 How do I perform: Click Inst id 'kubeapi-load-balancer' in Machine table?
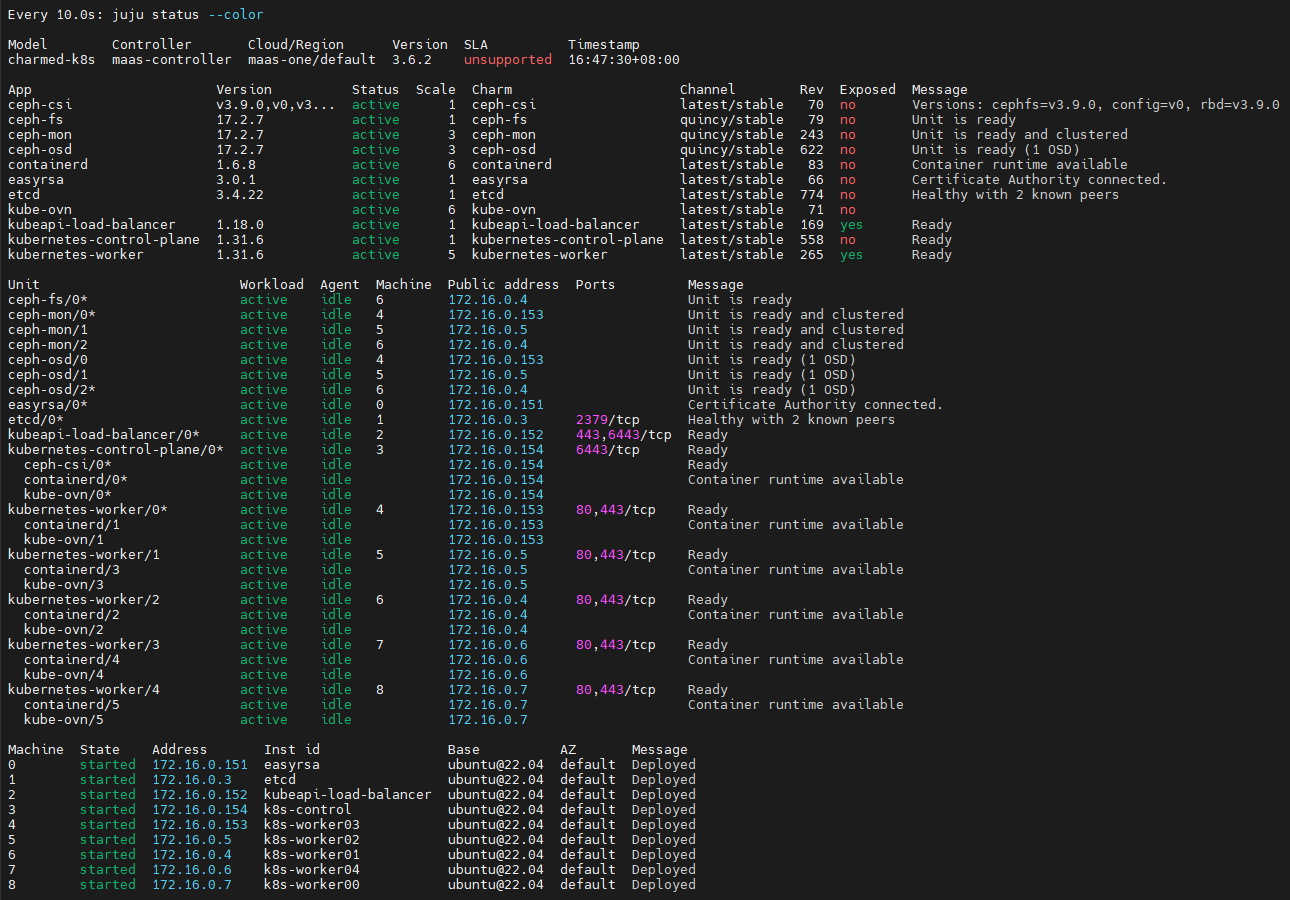348,795
